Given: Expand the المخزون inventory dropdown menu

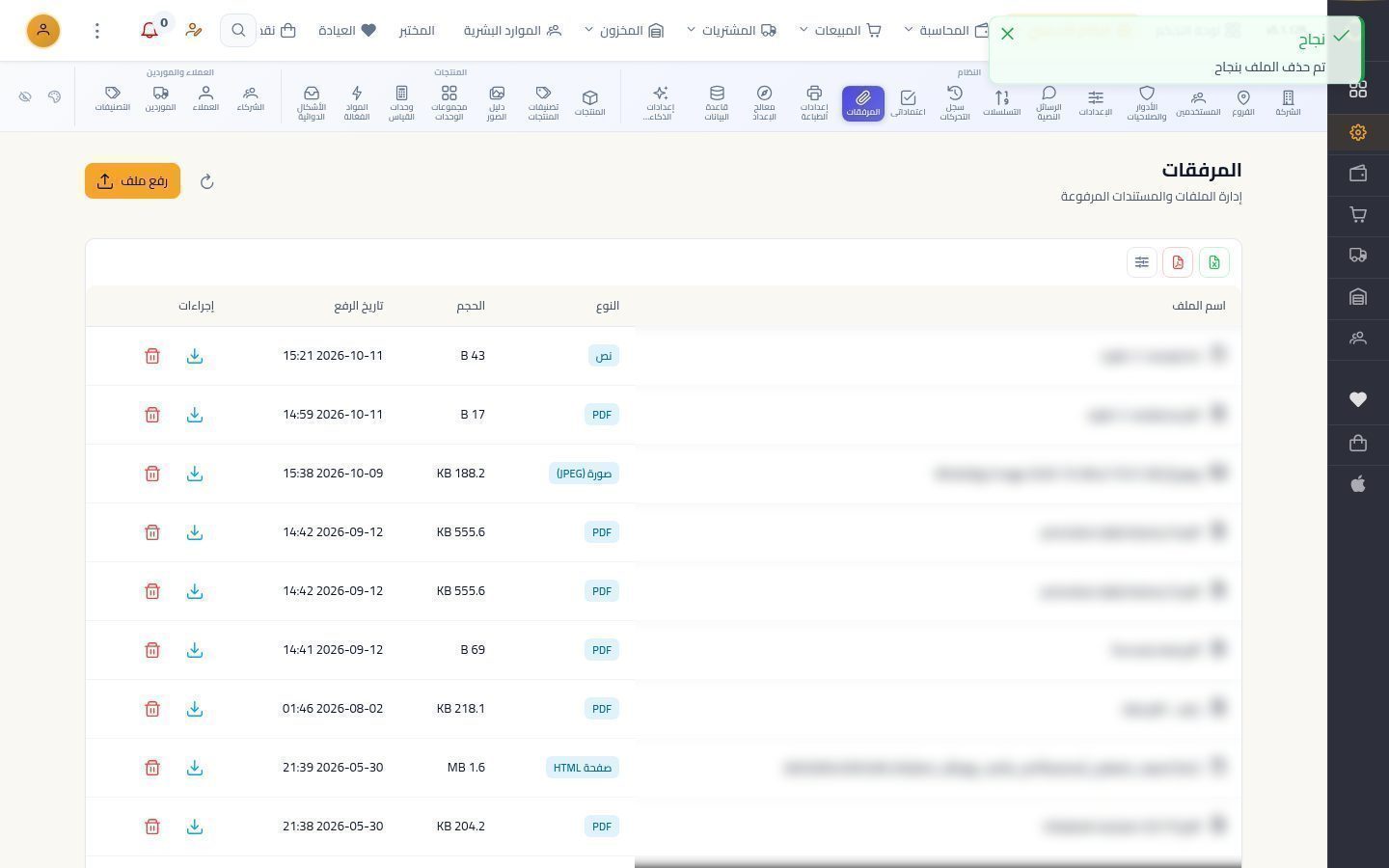Looking at the screenshot, I should (x=624, y=31).
